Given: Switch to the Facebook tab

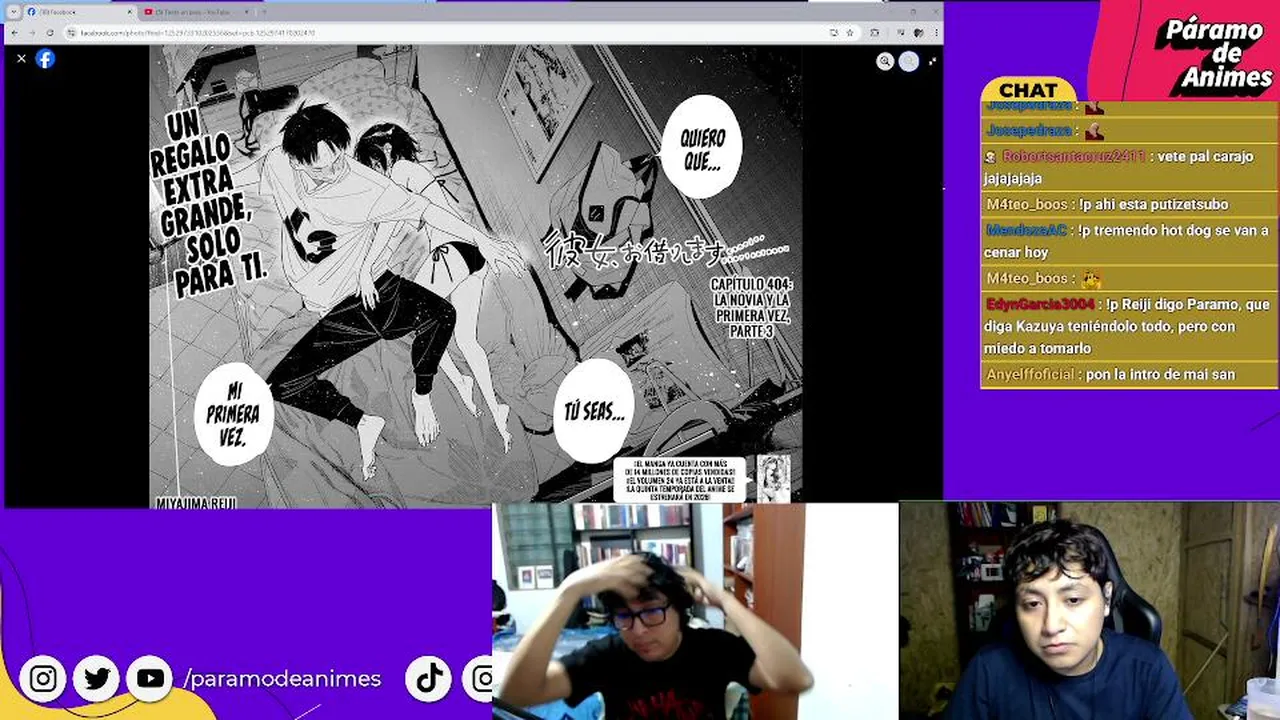Looking at the screenshot, I should click(x=78, y=12).
